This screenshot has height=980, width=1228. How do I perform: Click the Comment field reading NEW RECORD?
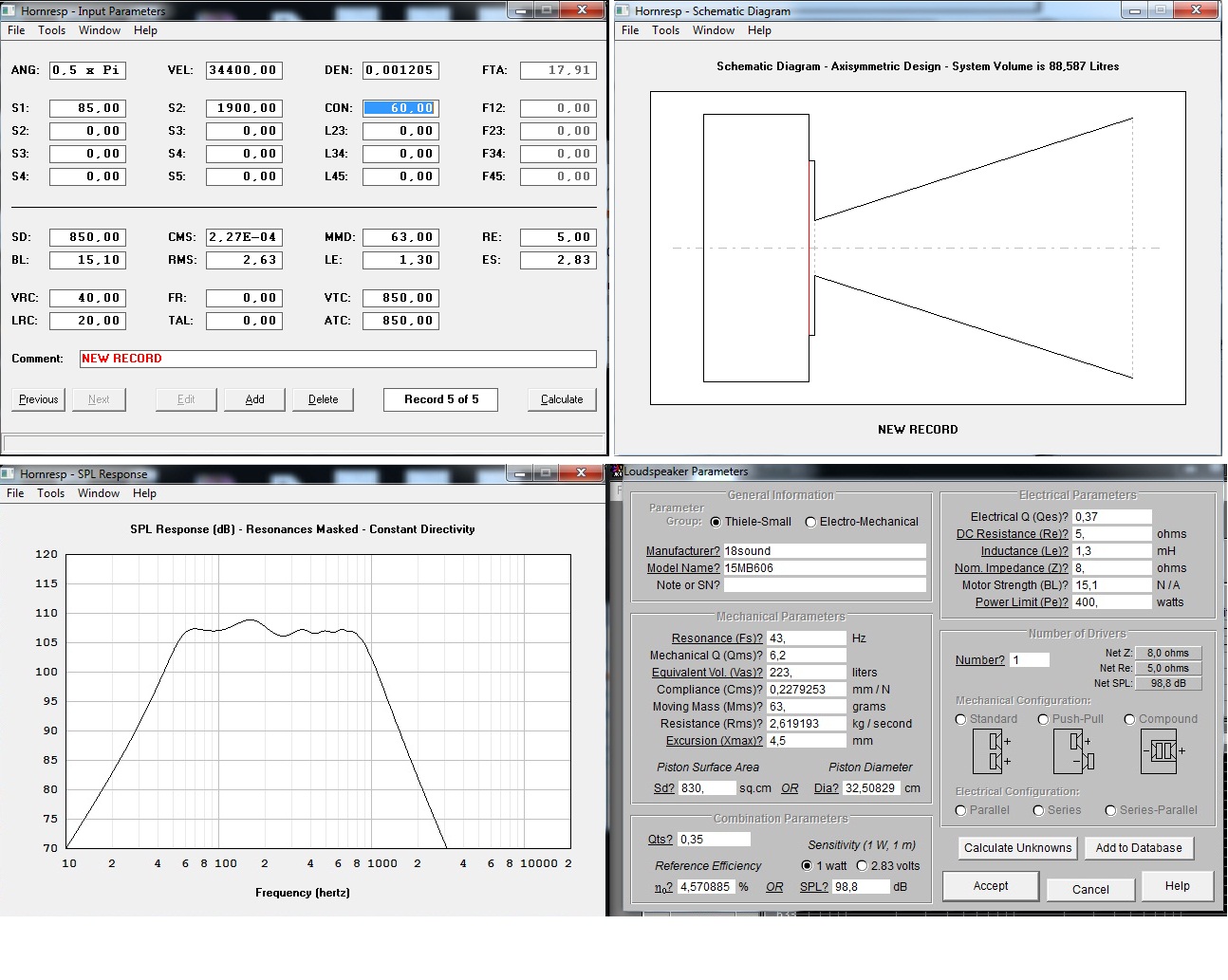[x=338, y=359]
